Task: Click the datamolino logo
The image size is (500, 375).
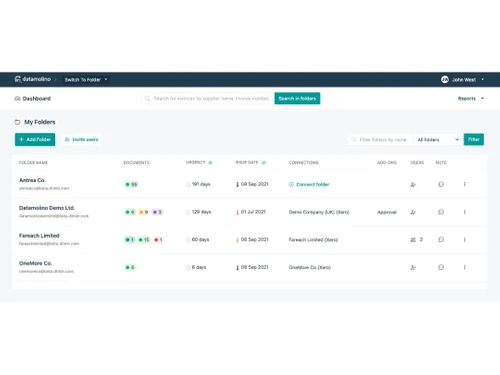Action: click(x=32, y=79)
